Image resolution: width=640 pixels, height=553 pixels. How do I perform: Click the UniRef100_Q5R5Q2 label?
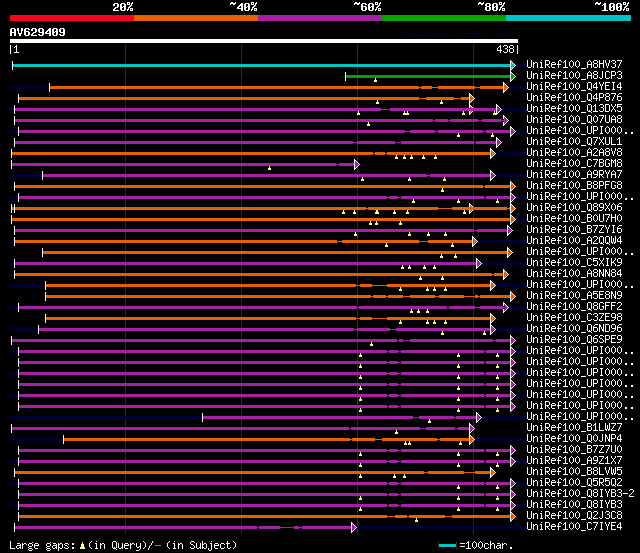[574, 482]
